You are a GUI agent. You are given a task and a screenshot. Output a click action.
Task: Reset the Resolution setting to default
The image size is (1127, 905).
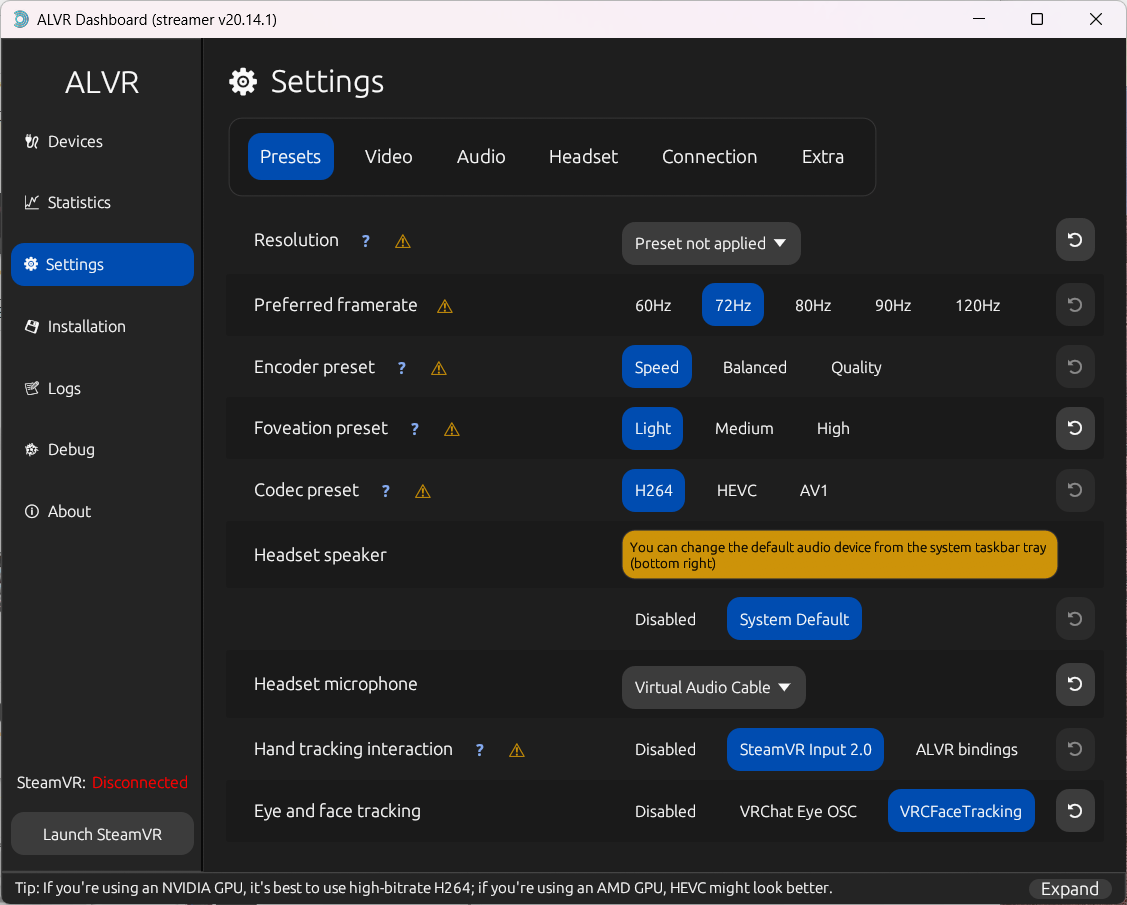pos(1075,240)
